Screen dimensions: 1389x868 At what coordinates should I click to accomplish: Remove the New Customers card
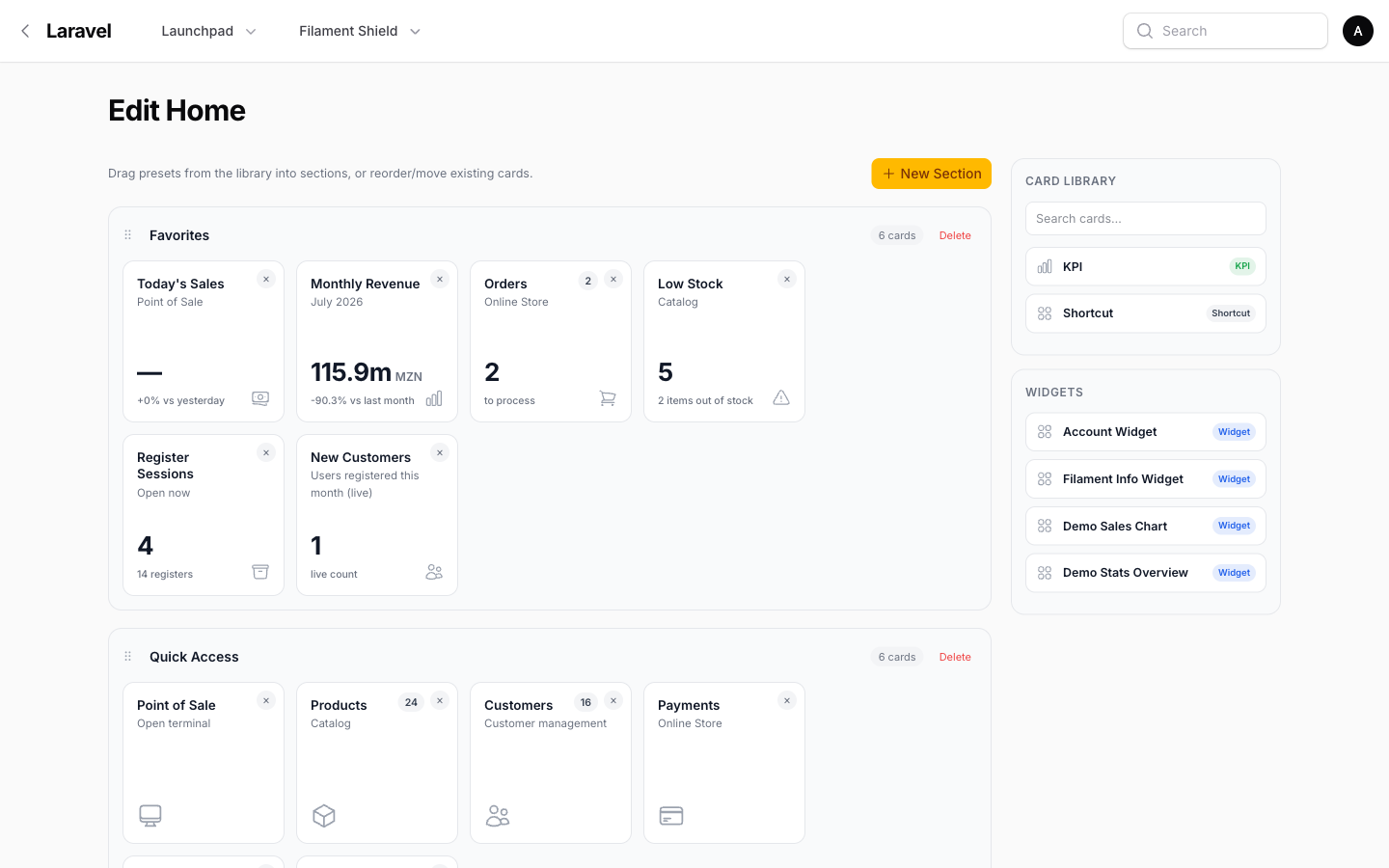click(x=440, y=453)
